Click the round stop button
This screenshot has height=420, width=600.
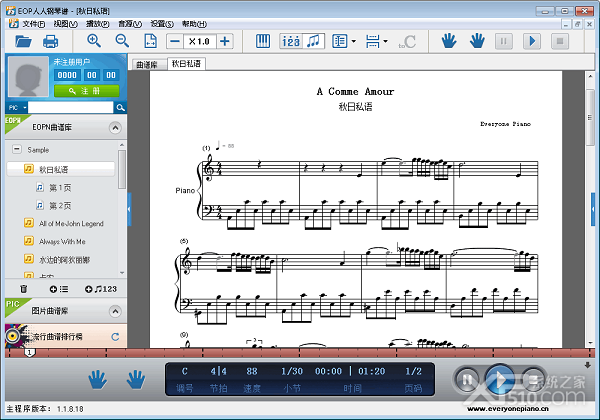(x=532, y=380)
